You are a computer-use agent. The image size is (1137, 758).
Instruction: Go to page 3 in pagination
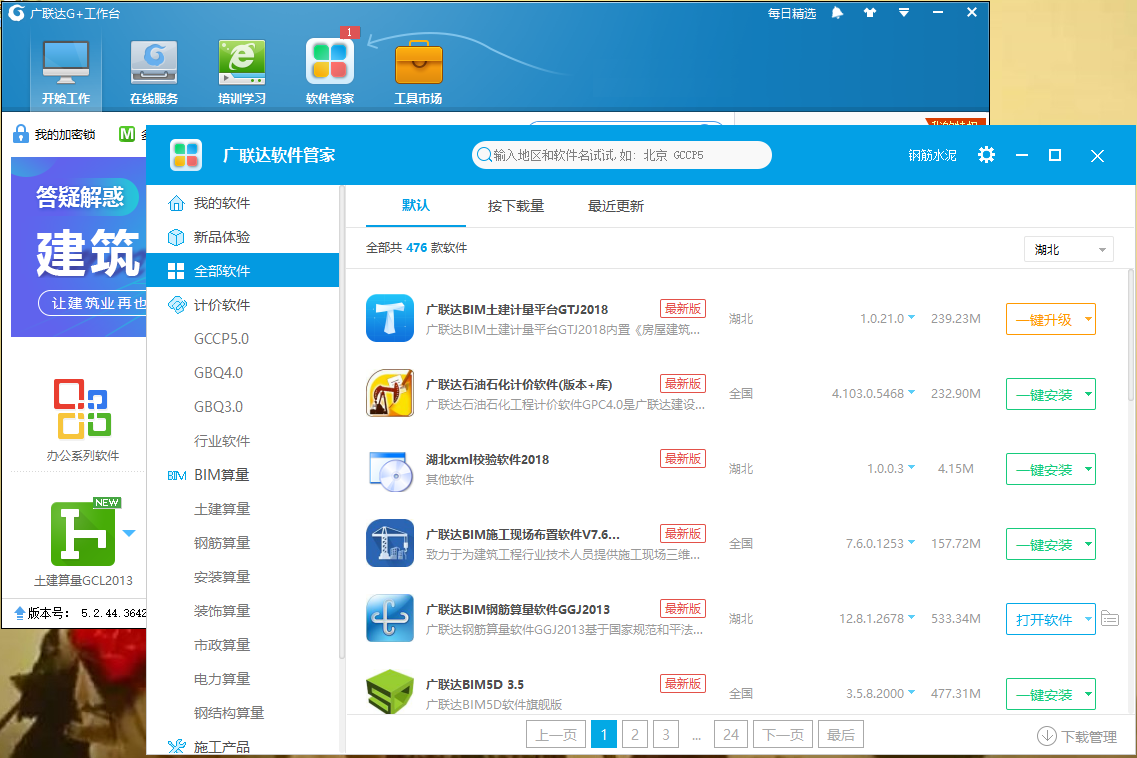[666, 735]
